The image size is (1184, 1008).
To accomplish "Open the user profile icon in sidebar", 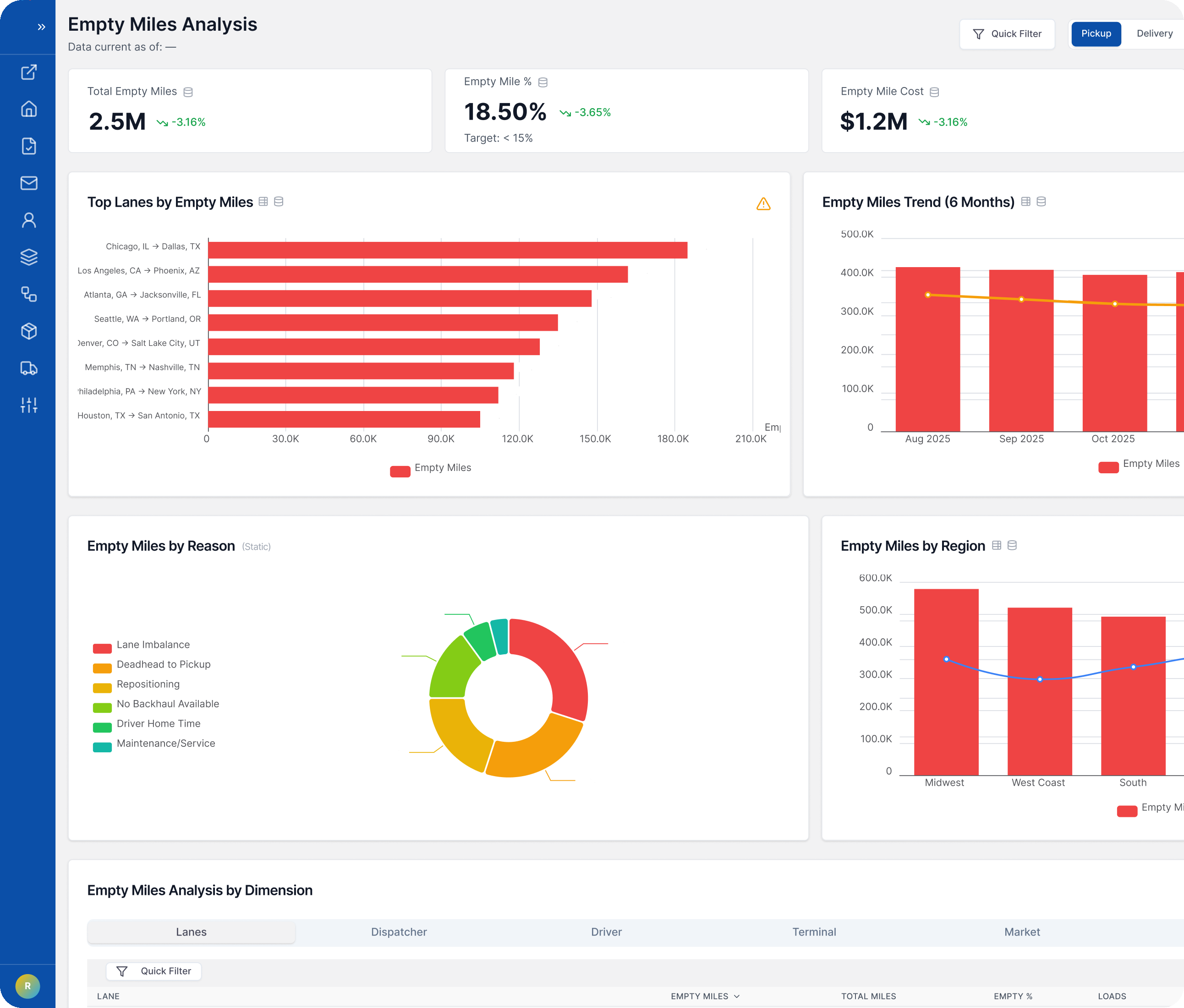I will click(x=28, y=220).
